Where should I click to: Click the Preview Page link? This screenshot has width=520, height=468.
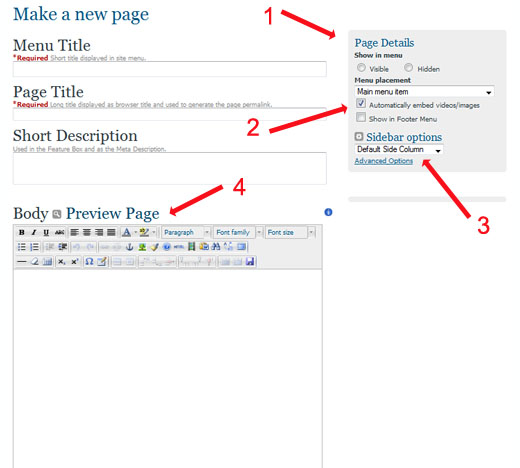pos(113,214)
